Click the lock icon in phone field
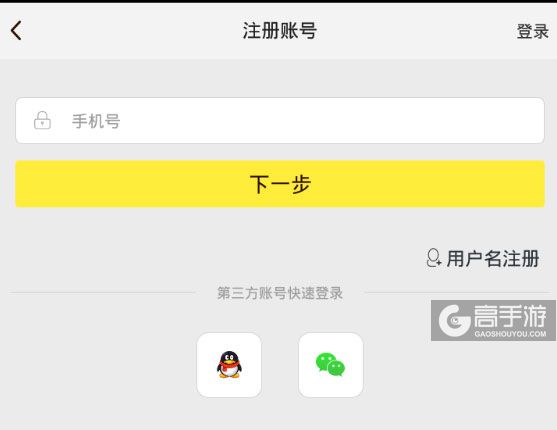 [x=42, y=120]
